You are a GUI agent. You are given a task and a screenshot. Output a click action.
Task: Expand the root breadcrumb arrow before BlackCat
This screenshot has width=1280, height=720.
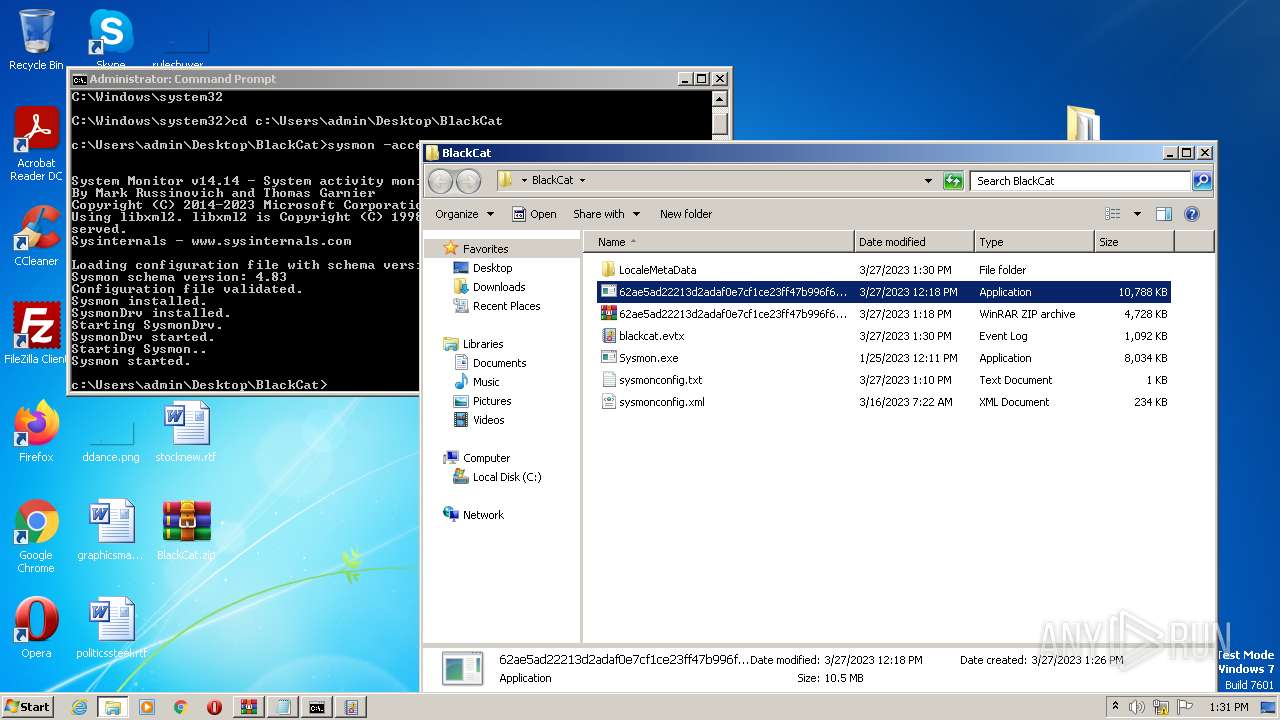[524, 181]
